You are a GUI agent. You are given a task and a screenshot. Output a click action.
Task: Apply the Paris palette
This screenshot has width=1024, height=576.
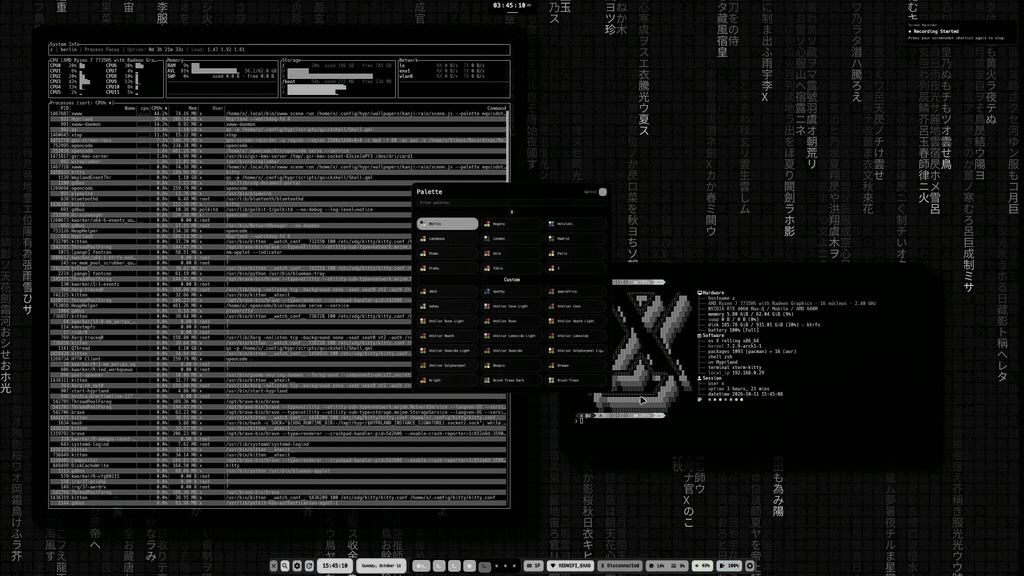click(x=575, y=253)
